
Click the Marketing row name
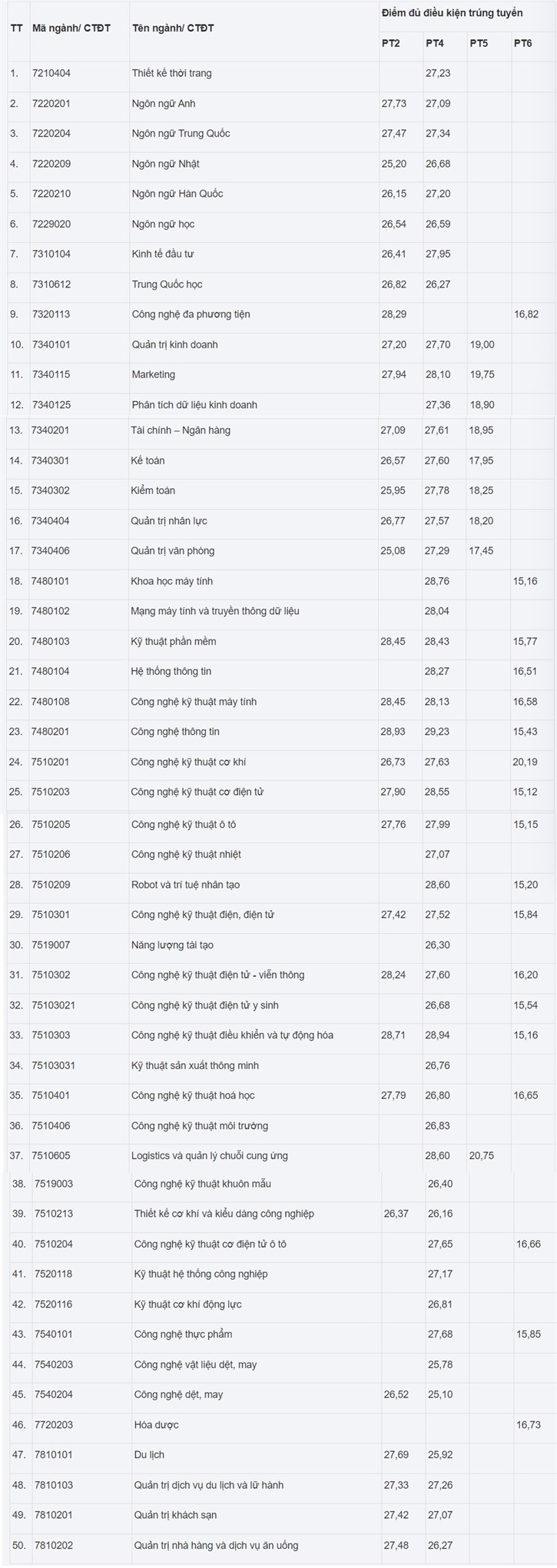click(154, 375)
